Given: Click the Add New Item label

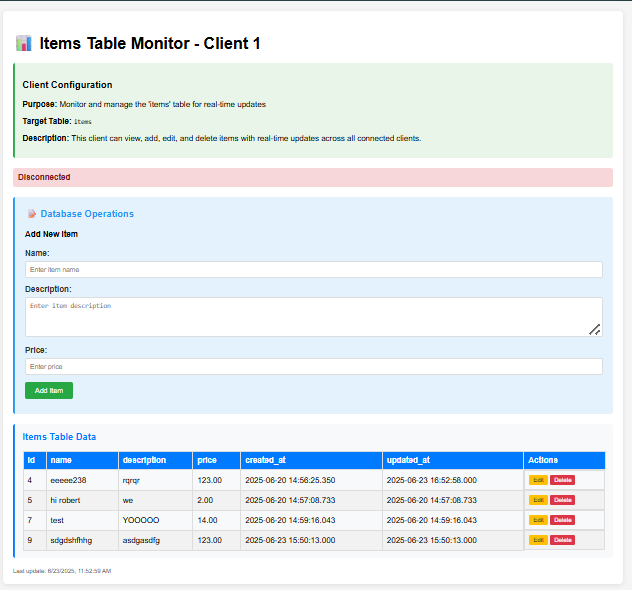Looking at the screenshot, I should coord(51,234).
